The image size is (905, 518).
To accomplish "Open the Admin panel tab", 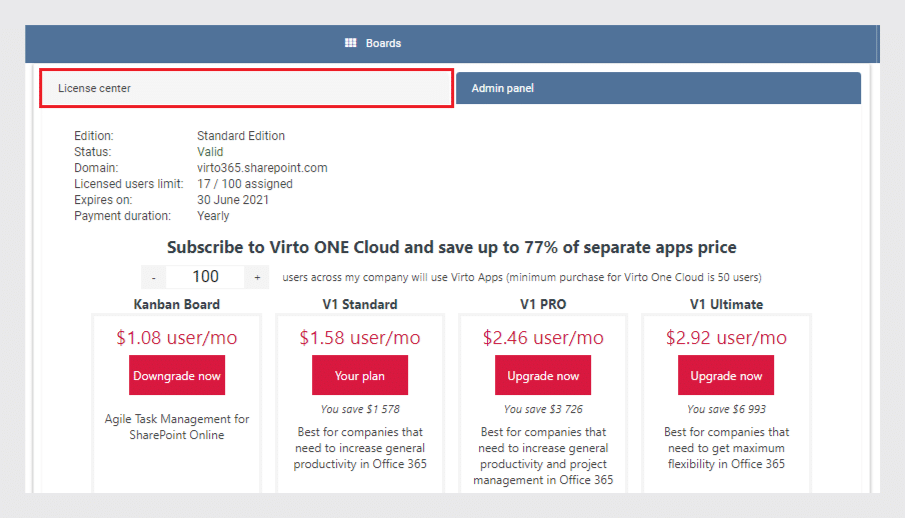I will pyautogui.click(x=658, y=88).
